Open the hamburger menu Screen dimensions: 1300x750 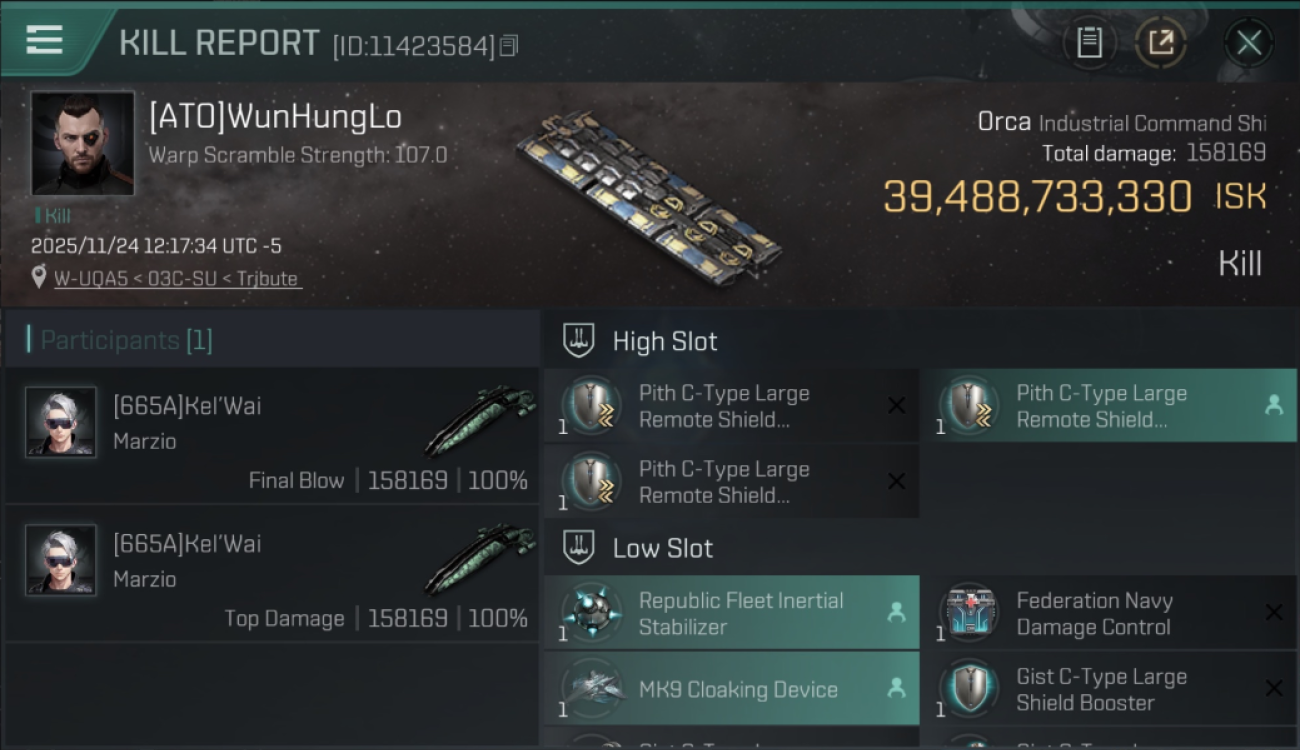44,40
